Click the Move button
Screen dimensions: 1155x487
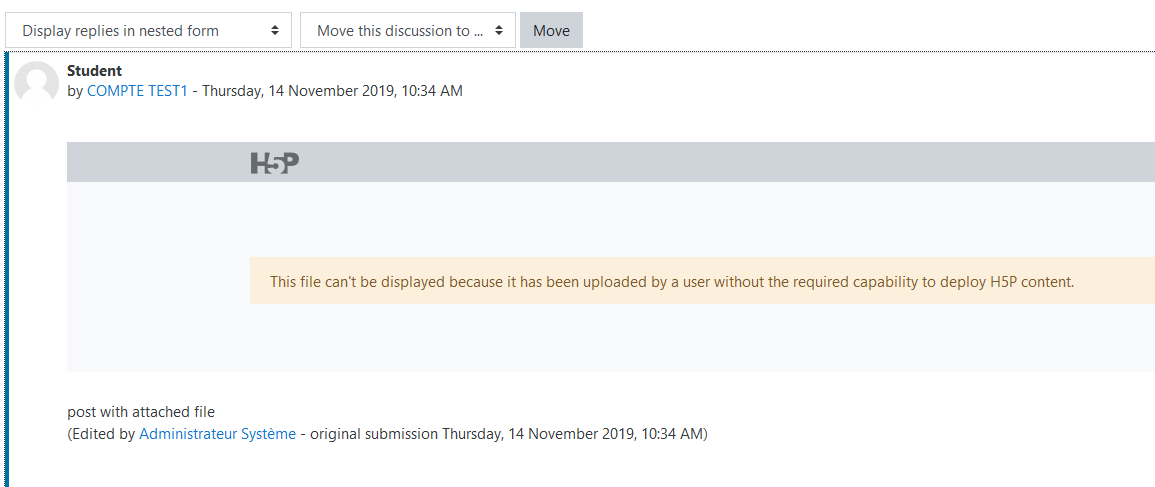coord(551,30)
